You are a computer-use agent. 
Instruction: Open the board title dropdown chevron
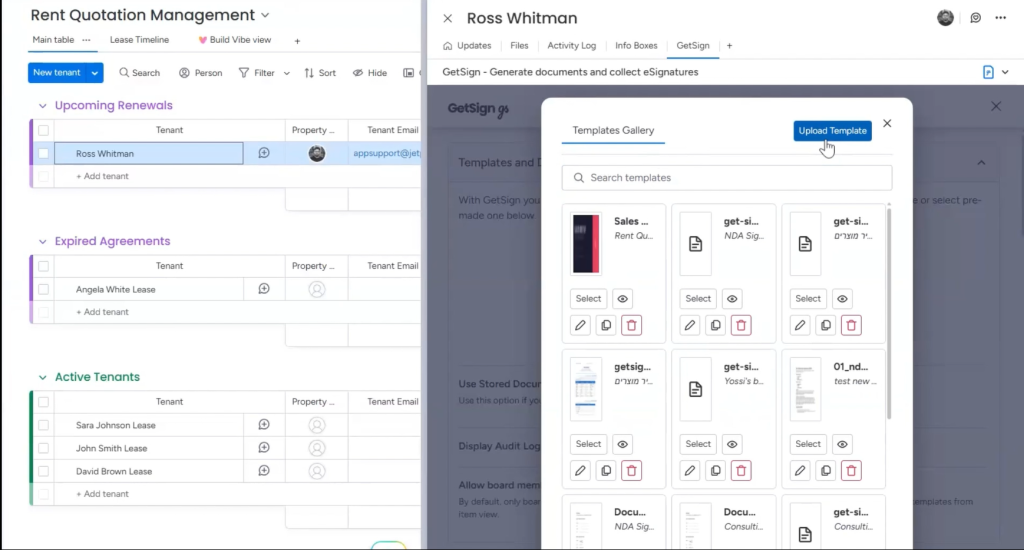[x=265, y=15]
